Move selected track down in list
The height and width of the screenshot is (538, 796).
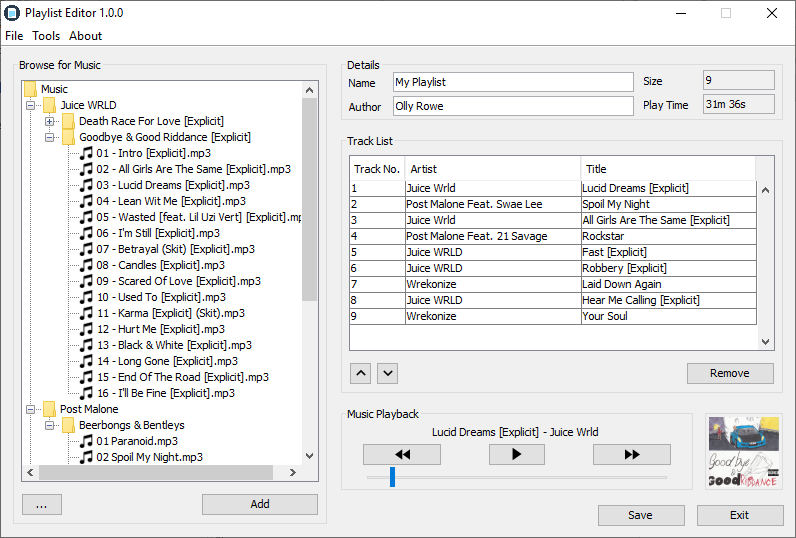click(387, 374)
